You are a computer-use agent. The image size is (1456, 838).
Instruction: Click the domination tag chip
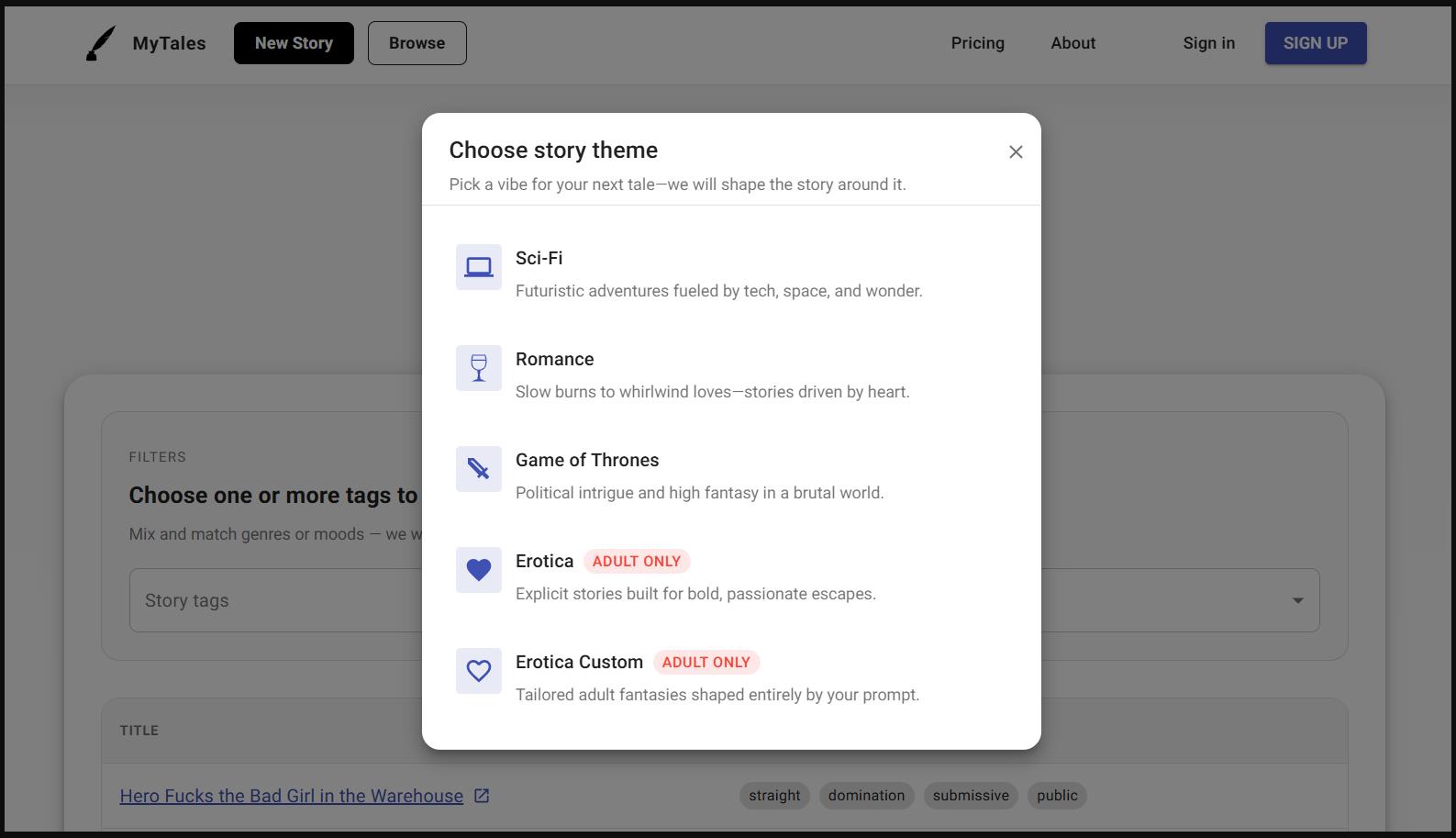(867, 796)
